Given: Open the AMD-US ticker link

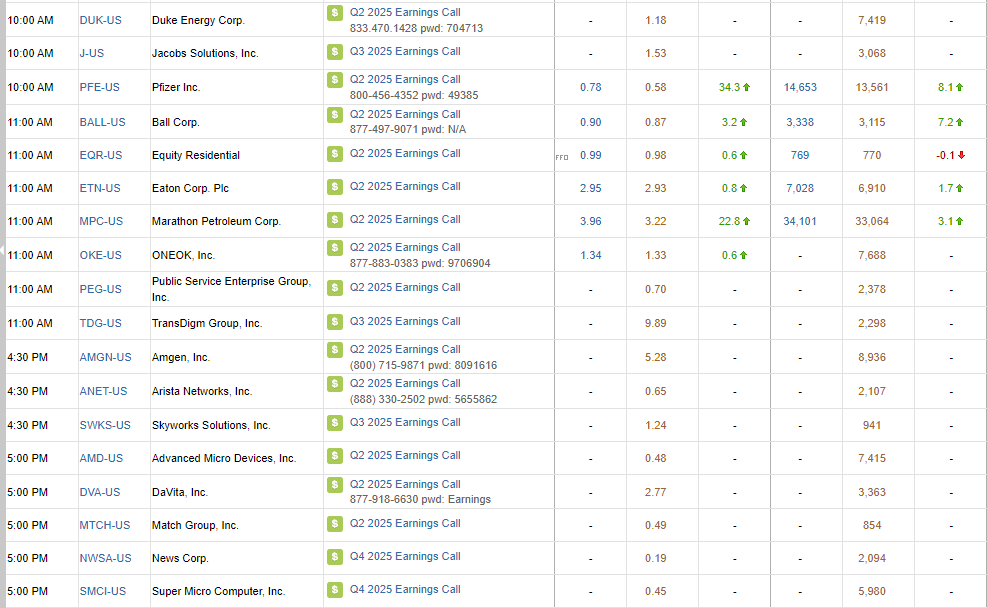Looking at the screenshot, I should 101,458.
